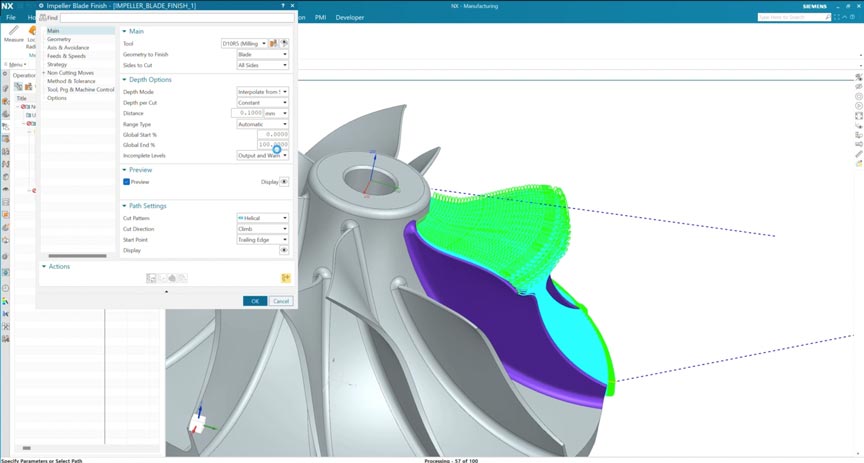The image size is (864, 463).
Task: Click the Cancel button
Action: [x=281, y=301]
